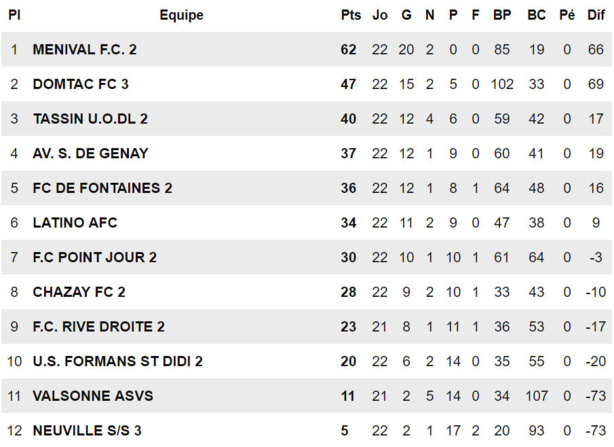This screenshot has width=614, height=447.
Task: Select F.C. RIVE DROITE 2 team
Action: pos(99,327)
